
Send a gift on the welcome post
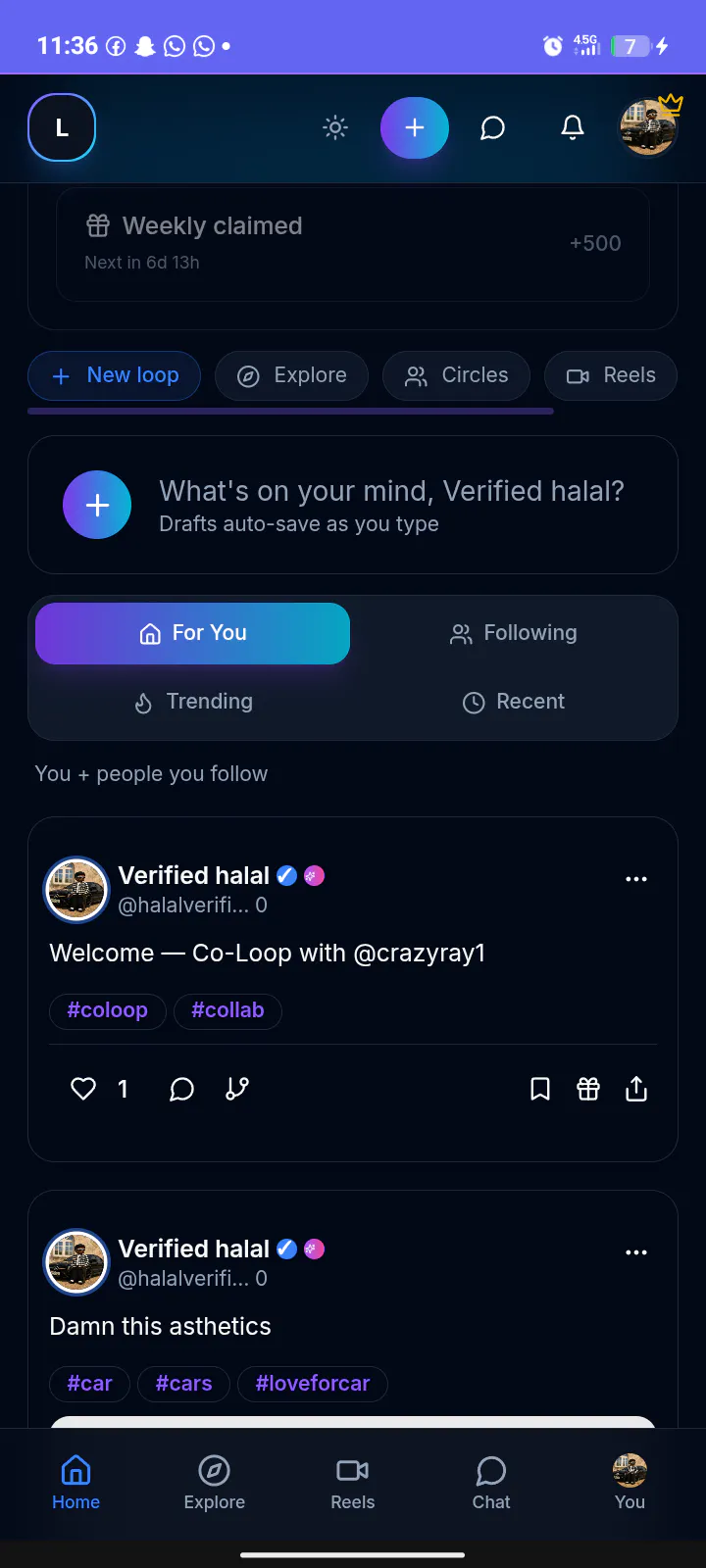coord(588,1089)
